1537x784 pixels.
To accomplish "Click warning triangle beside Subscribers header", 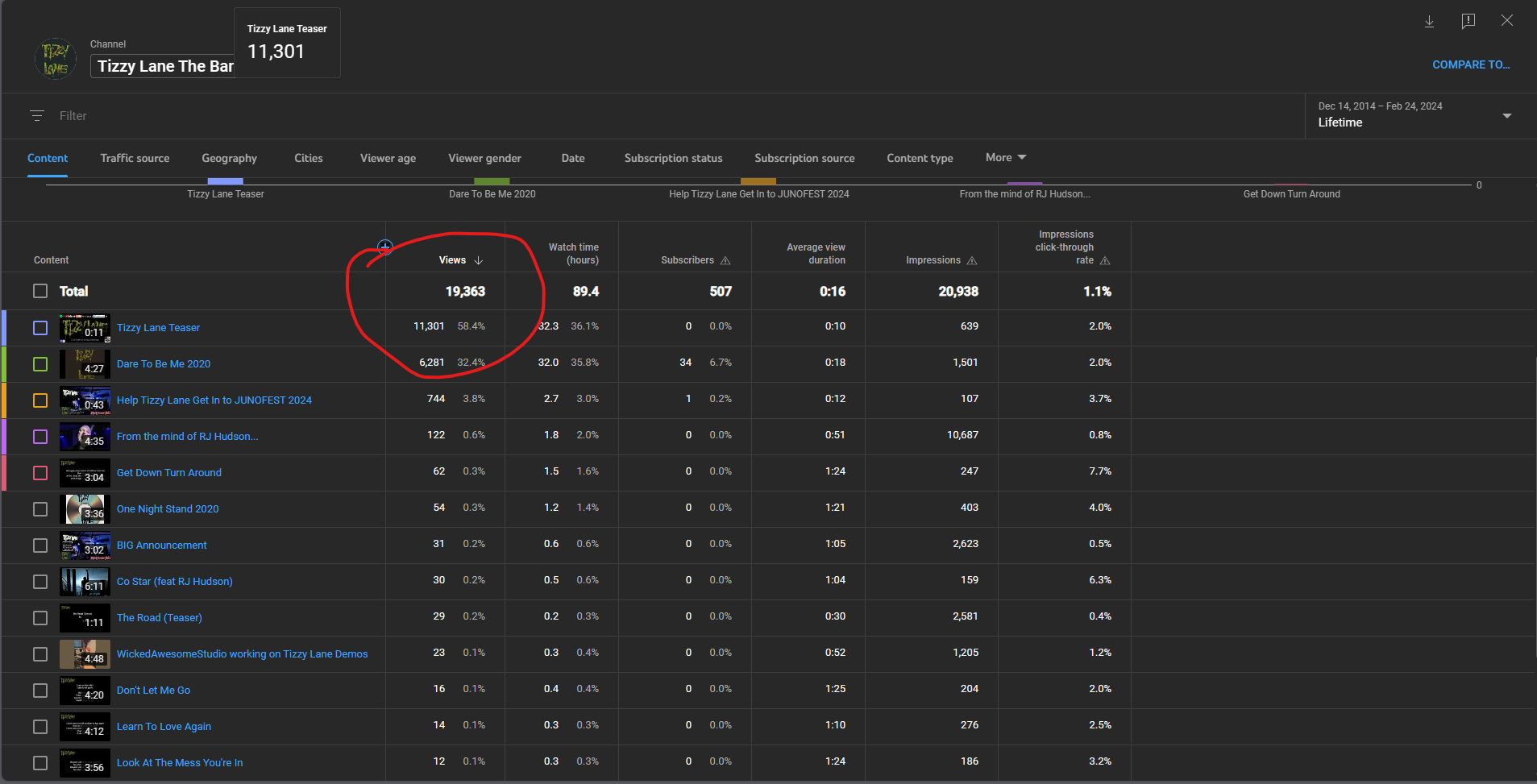I will point(725,261).
